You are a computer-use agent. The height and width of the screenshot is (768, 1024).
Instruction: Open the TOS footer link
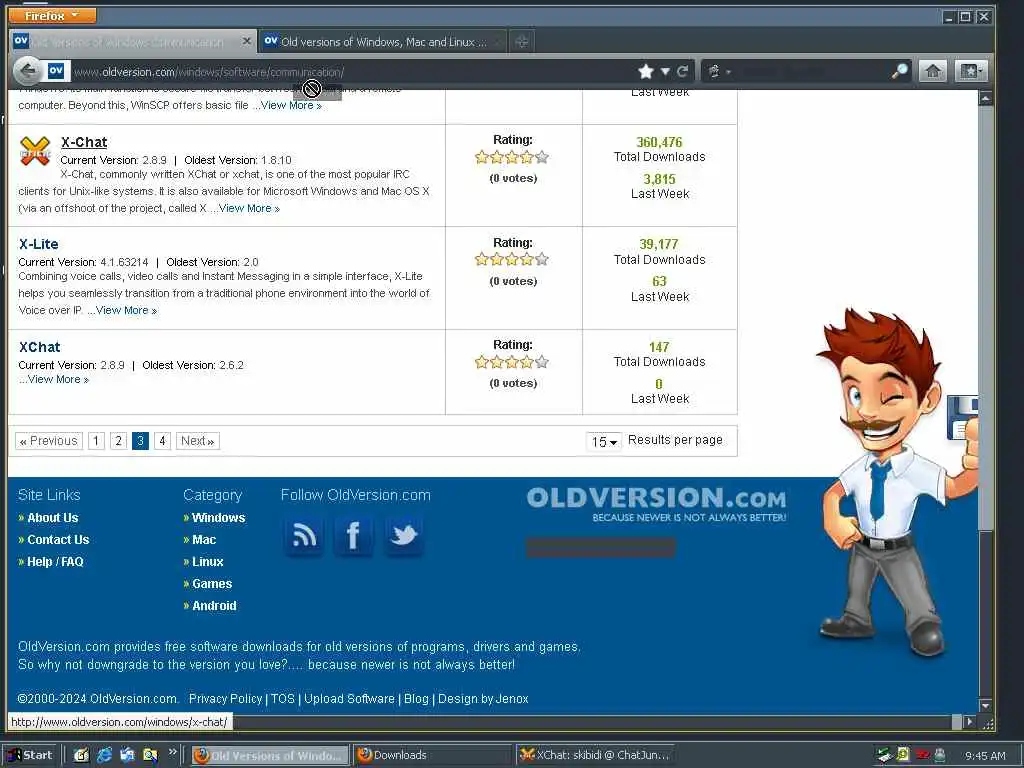[x=283, y=699]
